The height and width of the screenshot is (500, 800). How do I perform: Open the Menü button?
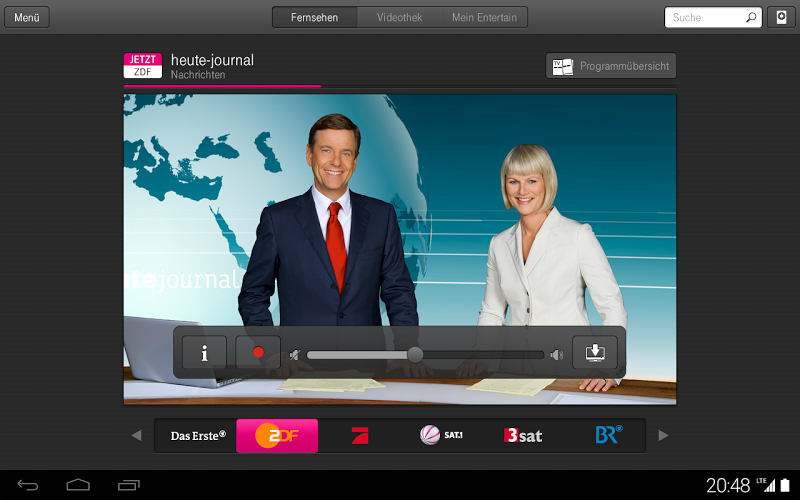[27, 17]
